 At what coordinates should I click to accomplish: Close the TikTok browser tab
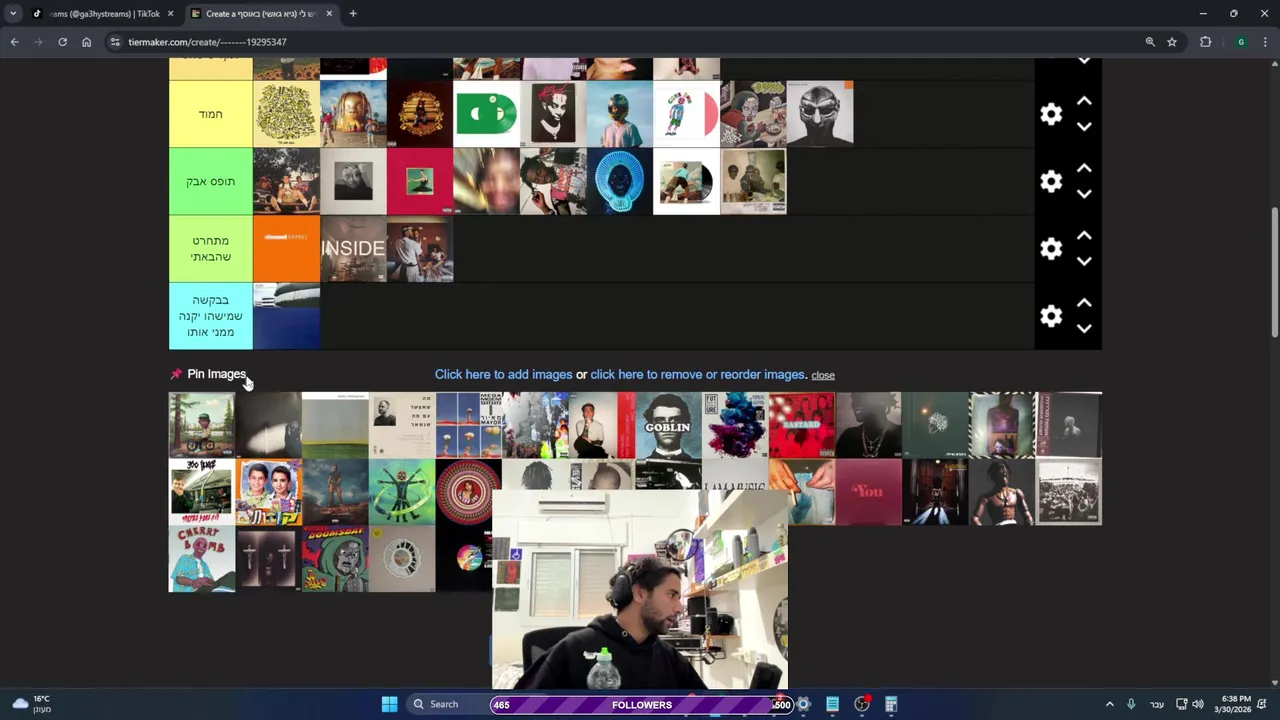pyautogui.click(x=170, y=14)
